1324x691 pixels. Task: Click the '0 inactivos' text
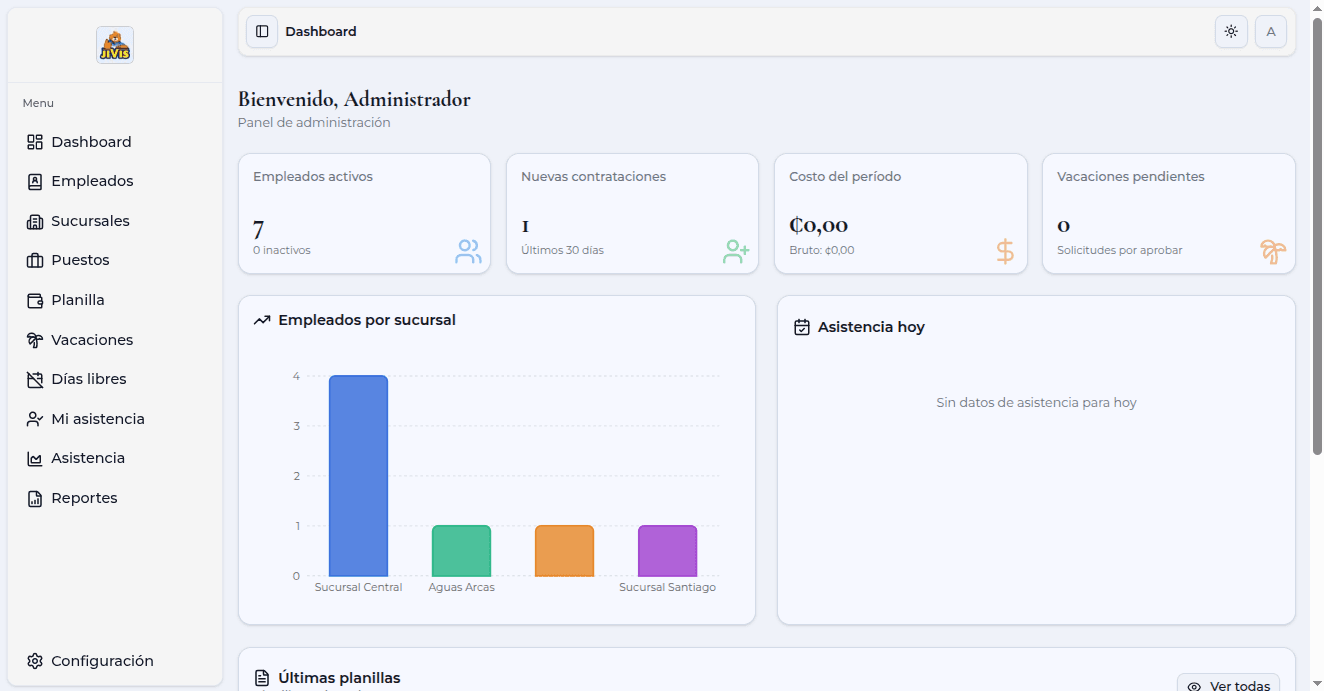pos(282,250)
